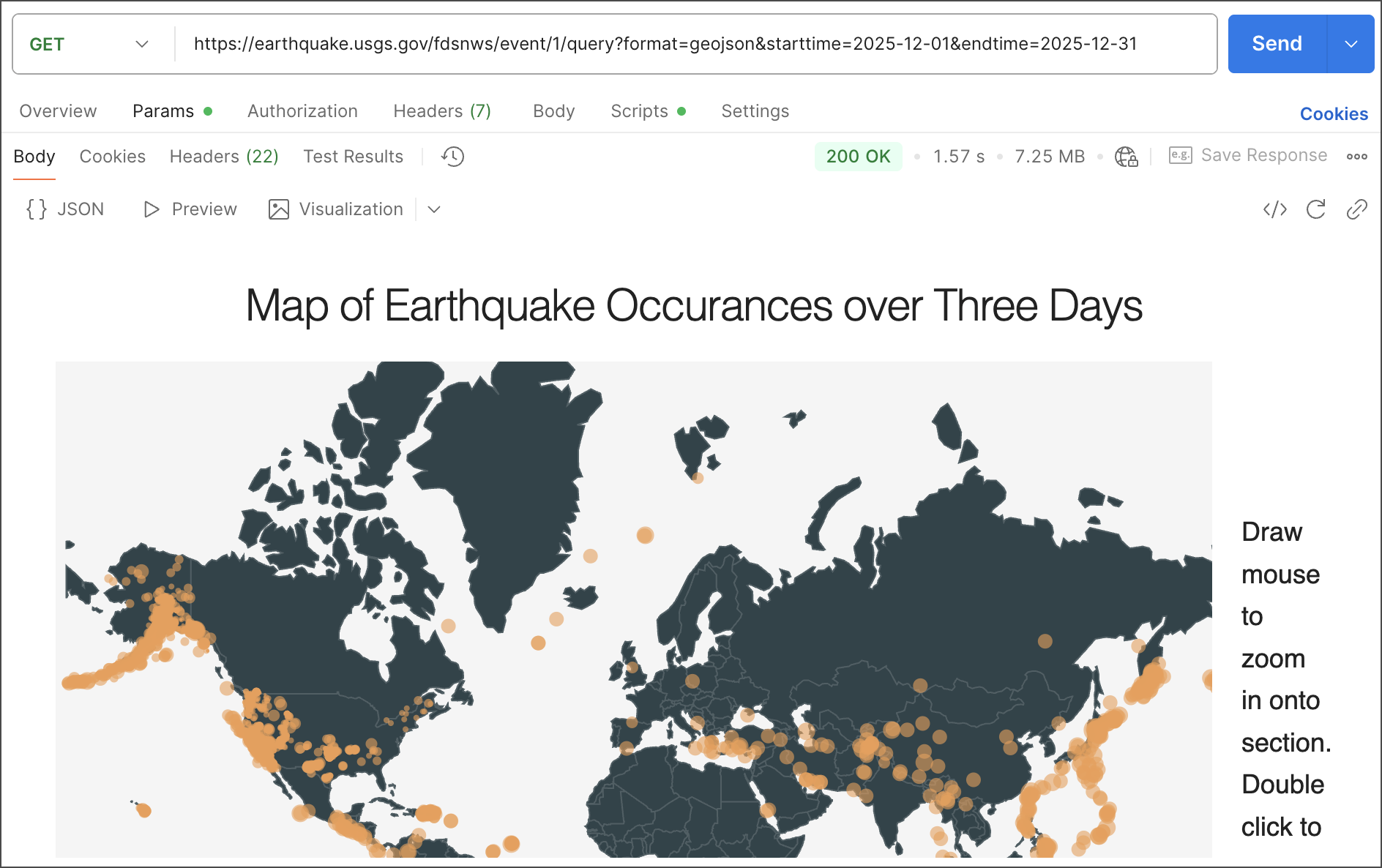Open the Visualization response view
This screenshot has height=868, width=1382.
335,209
